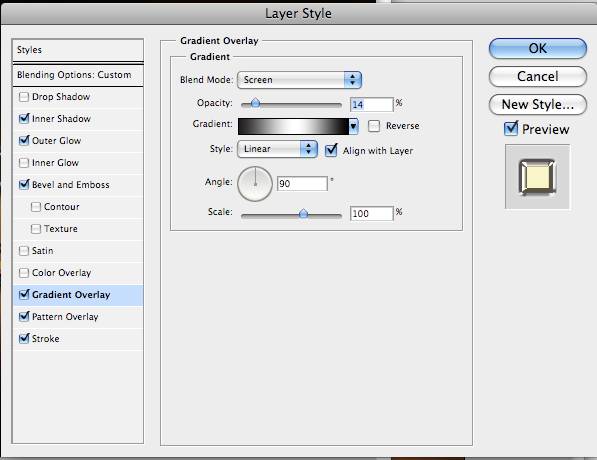
Task: Select the Gradient Overlay label
Action: pyautogui.click(x=71, y=295)
